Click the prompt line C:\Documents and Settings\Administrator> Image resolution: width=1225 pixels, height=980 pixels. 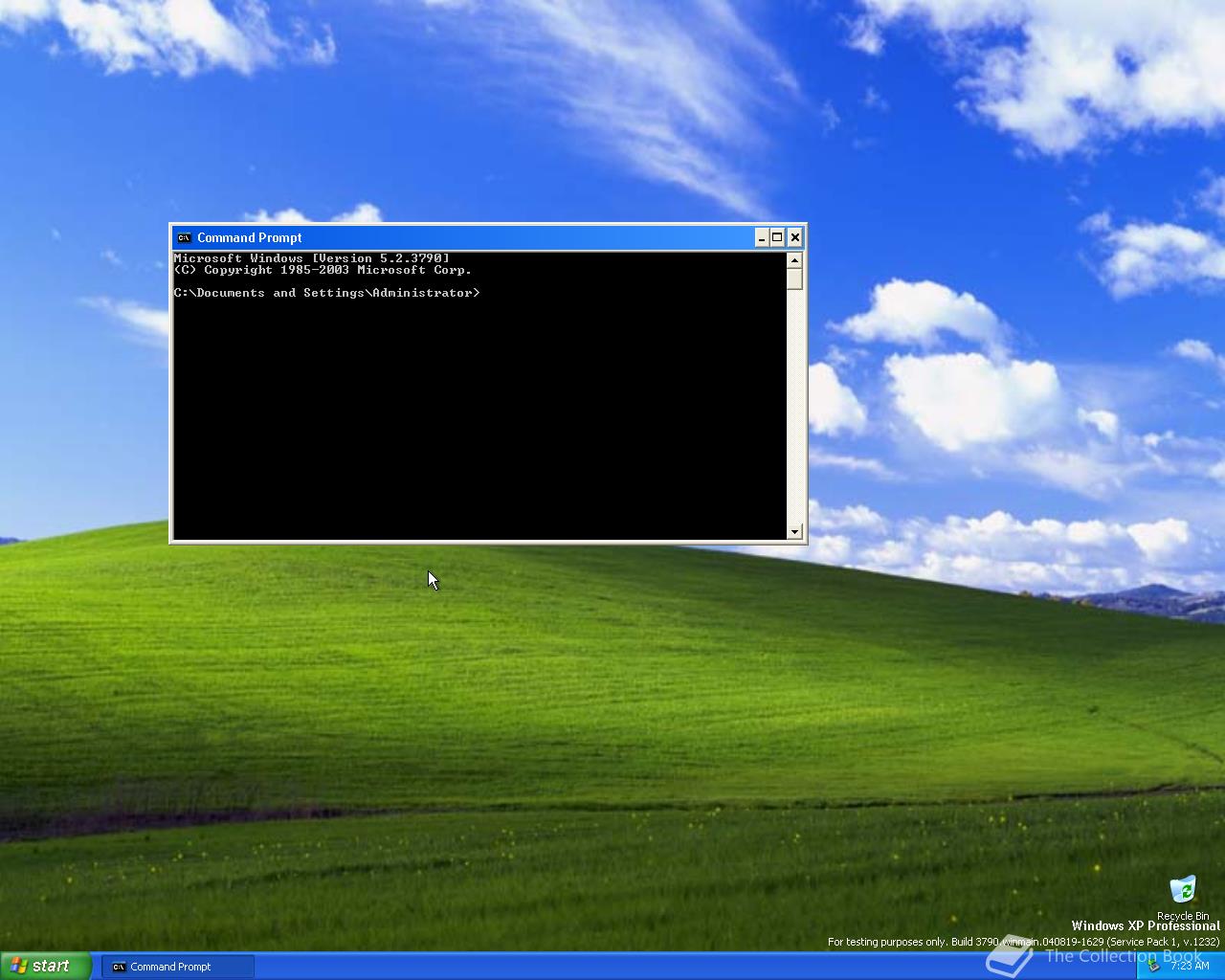326,293
